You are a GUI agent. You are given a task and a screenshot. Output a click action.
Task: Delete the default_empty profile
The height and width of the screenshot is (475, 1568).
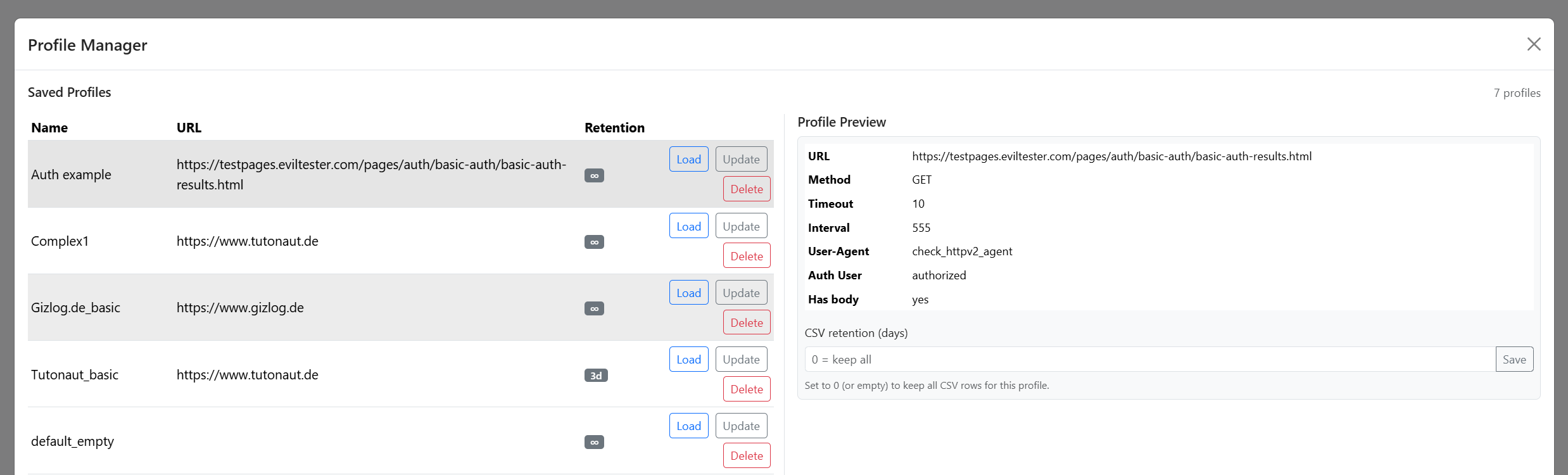point(747,455)
